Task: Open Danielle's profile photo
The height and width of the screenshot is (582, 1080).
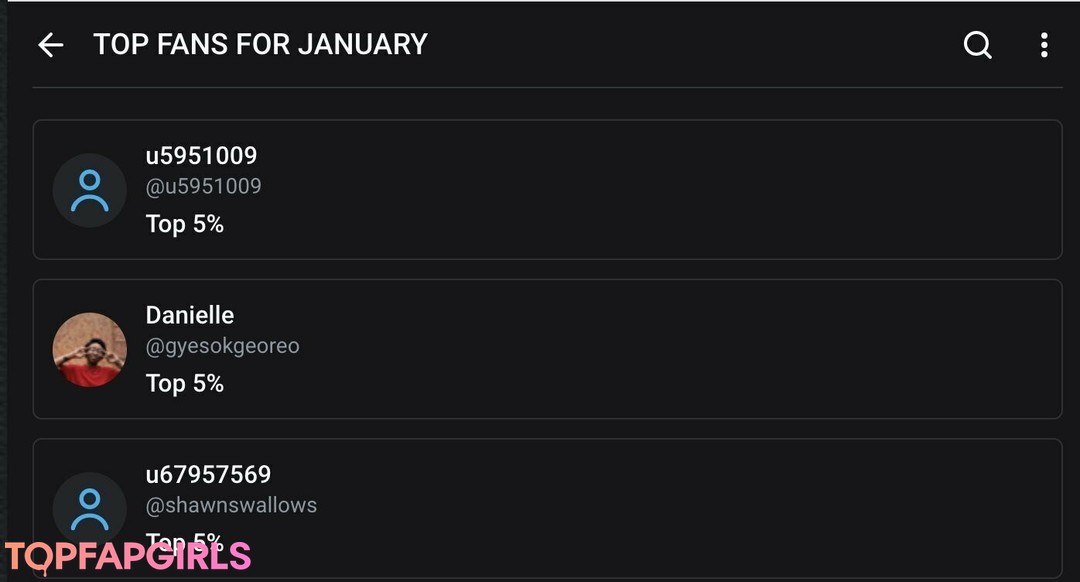Action: pyautogui.click(x=89, y=349)
